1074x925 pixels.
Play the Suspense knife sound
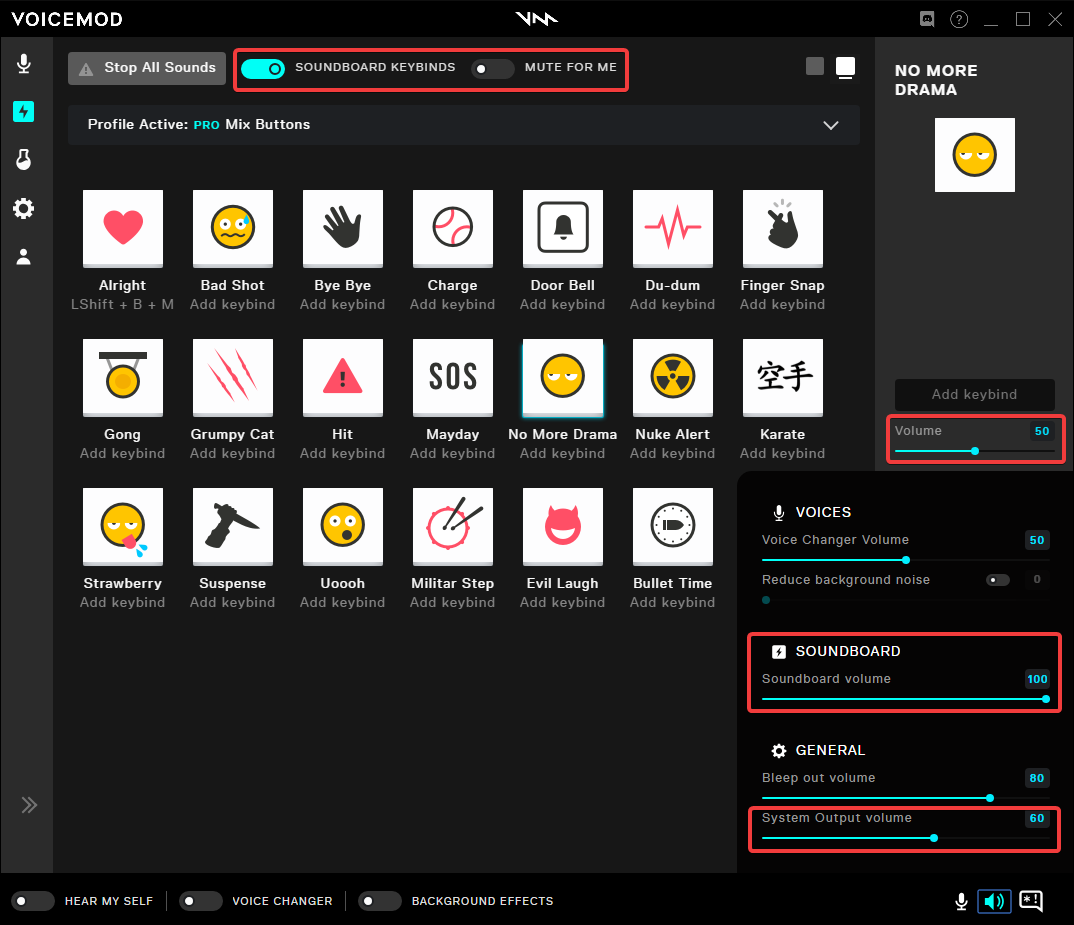click(233, 527)
